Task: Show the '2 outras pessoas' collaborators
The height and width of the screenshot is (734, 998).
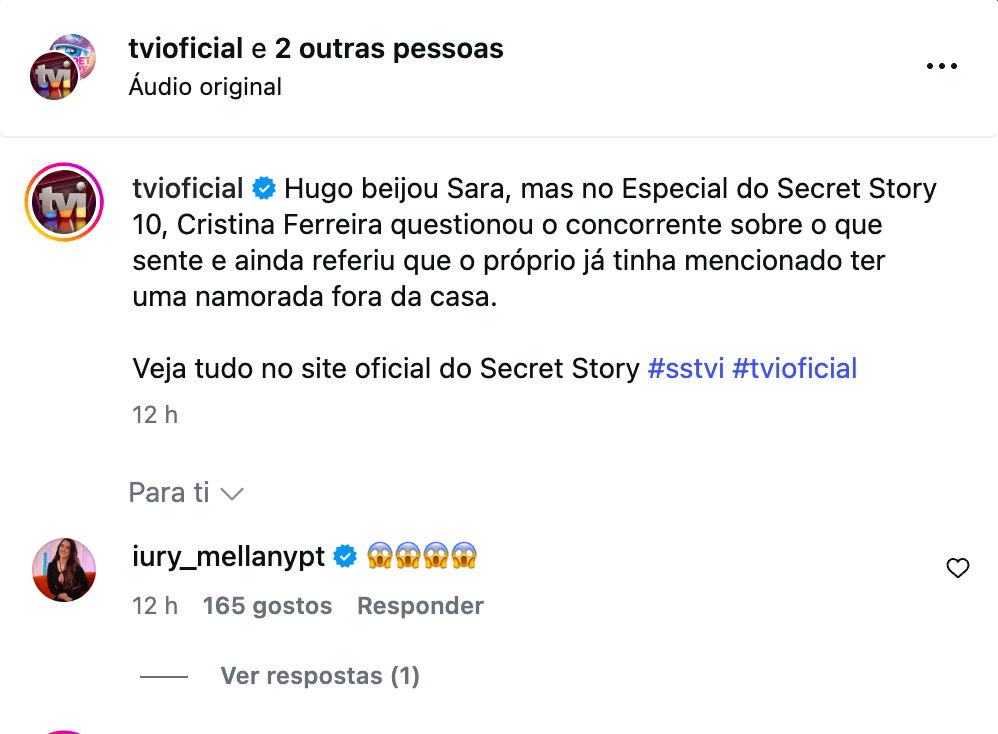Action: (389, 48)
